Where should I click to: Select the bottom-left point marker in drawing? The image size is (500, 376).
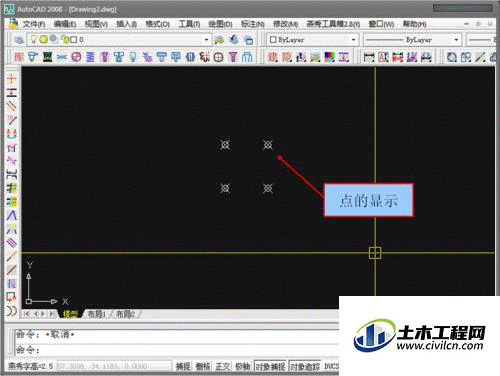(x=225, y=188)
